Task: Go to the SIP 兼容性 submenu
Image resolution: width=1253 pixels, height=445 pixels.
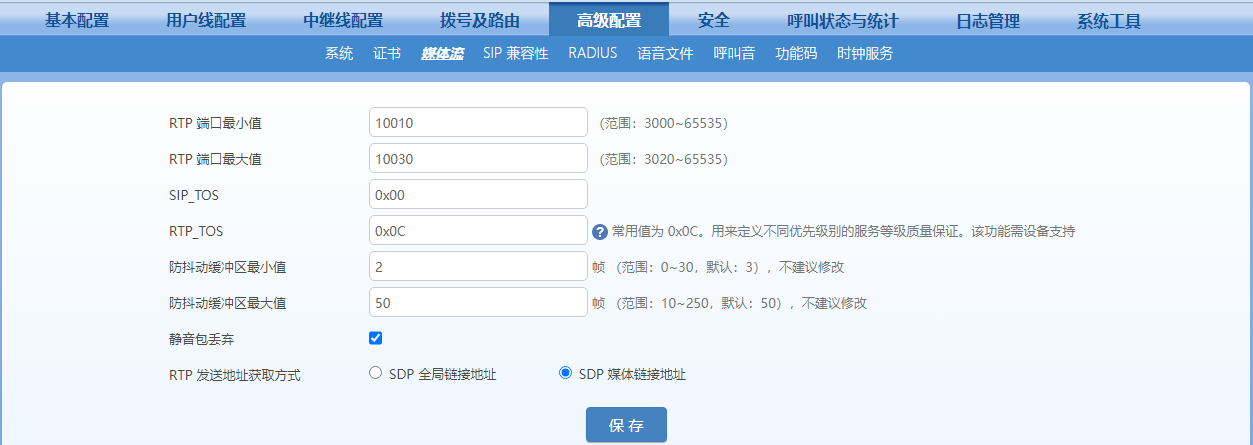Action: [x=516, y=54]
